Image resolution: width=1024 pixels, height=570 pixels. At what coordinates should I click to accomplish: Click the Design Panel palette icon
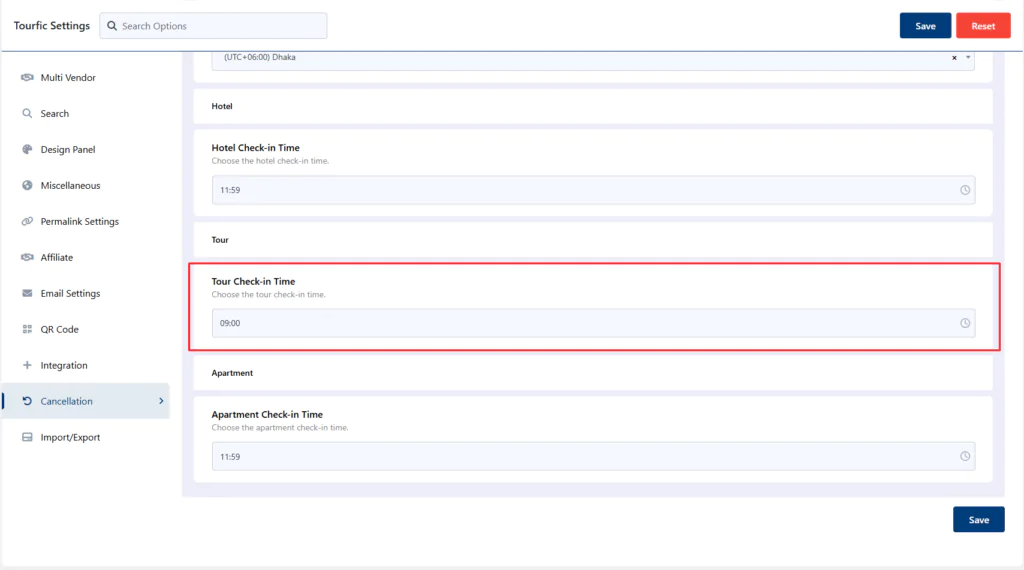[x=27, y=149]
